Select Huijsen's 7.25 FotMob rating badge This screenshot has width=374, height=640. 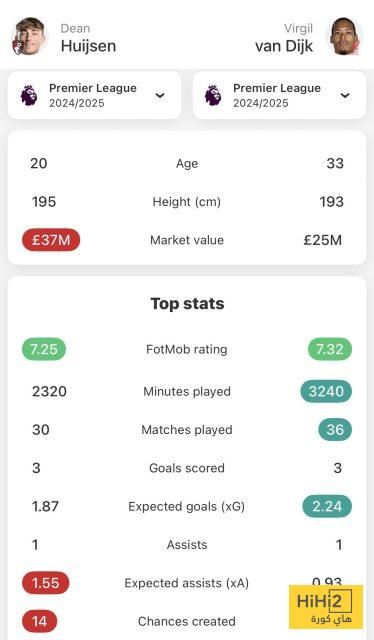tap(44, 349)
